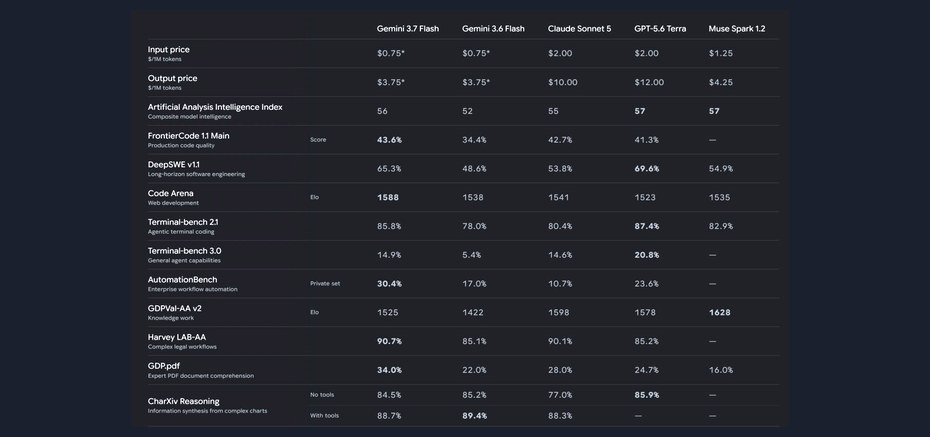The height and width of the screenshot is (437, 930).
Task: Click Intelligence Index value 52
Action: tap(467, 111)
